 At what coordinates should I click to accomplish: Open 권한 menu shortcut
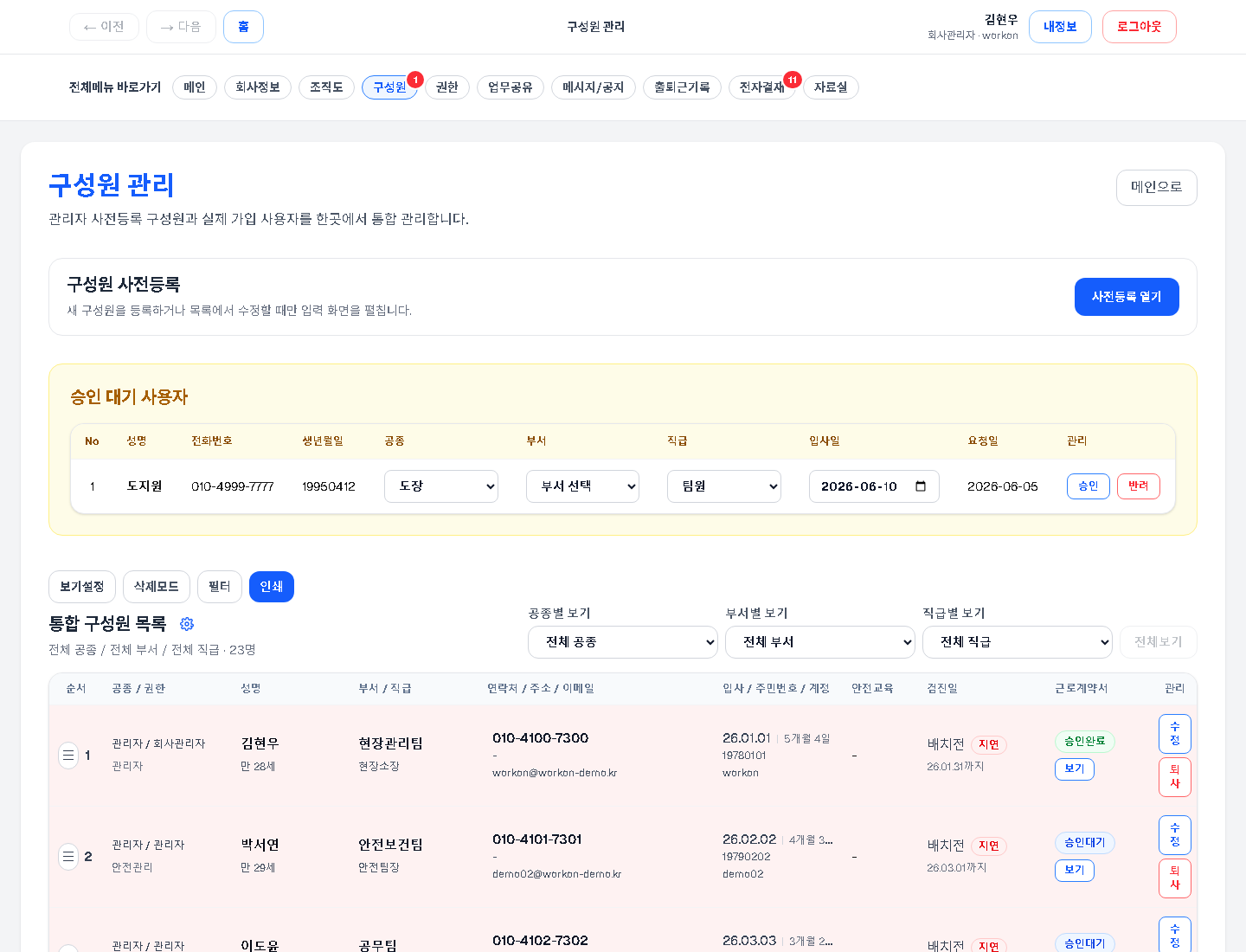tap(447, 87)
